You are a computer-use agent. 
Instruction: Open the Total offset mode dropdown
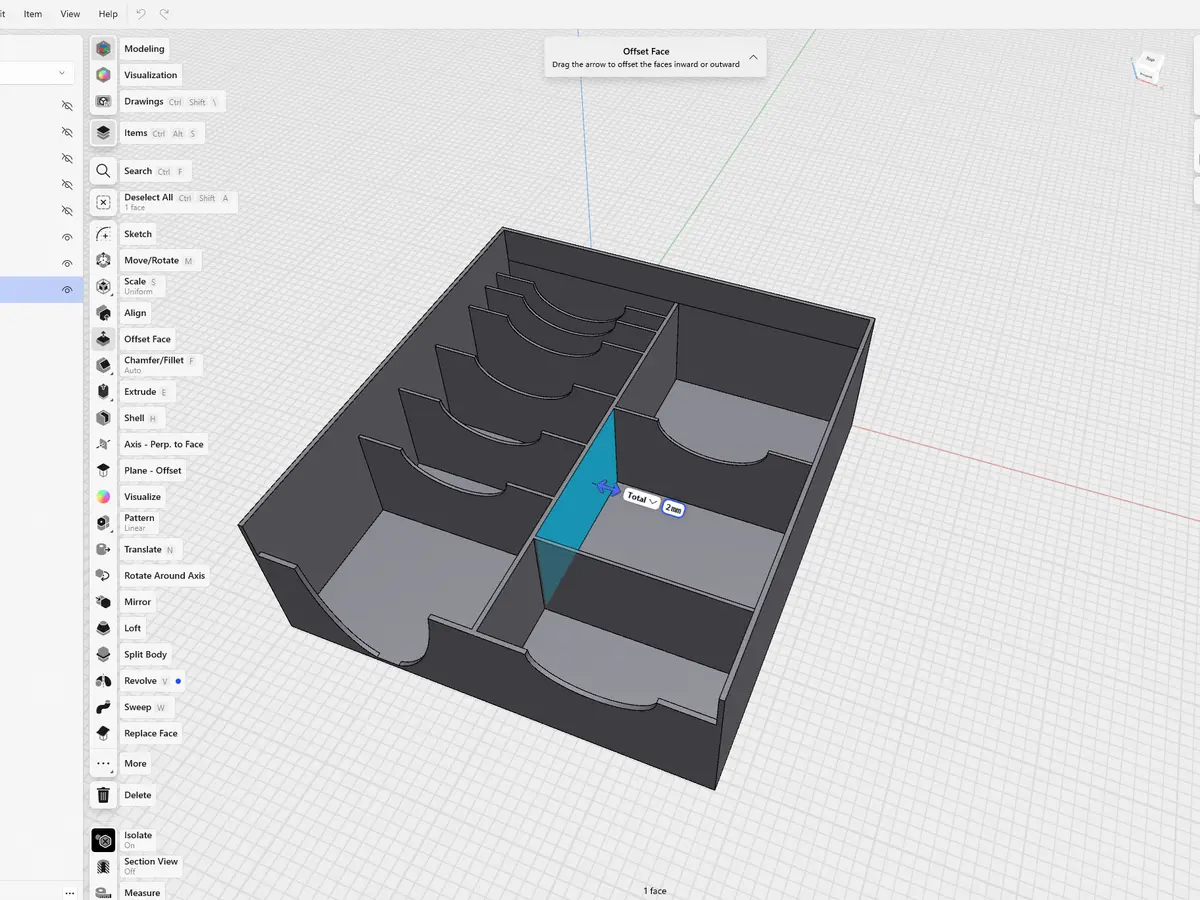tap(641, 498)
